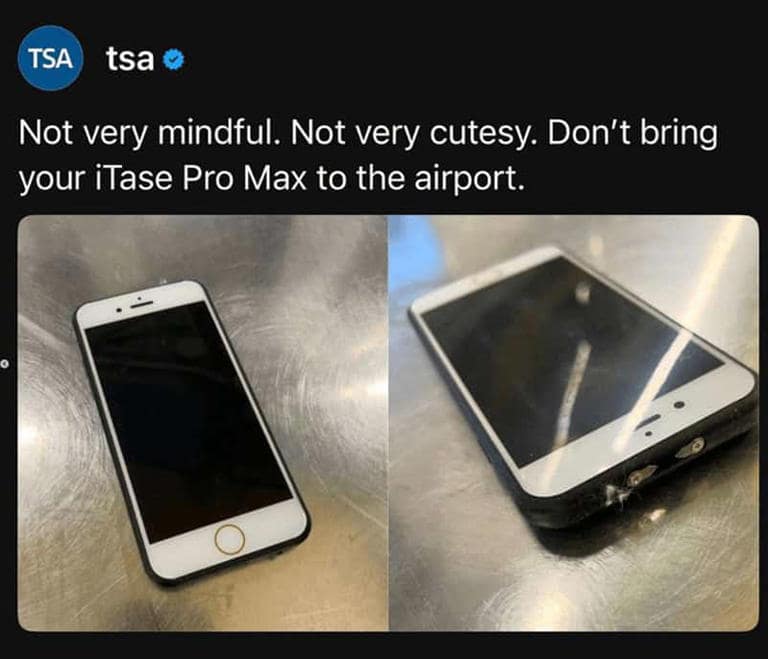
Task: Open the tsa username link
Action: click(130, 58)
